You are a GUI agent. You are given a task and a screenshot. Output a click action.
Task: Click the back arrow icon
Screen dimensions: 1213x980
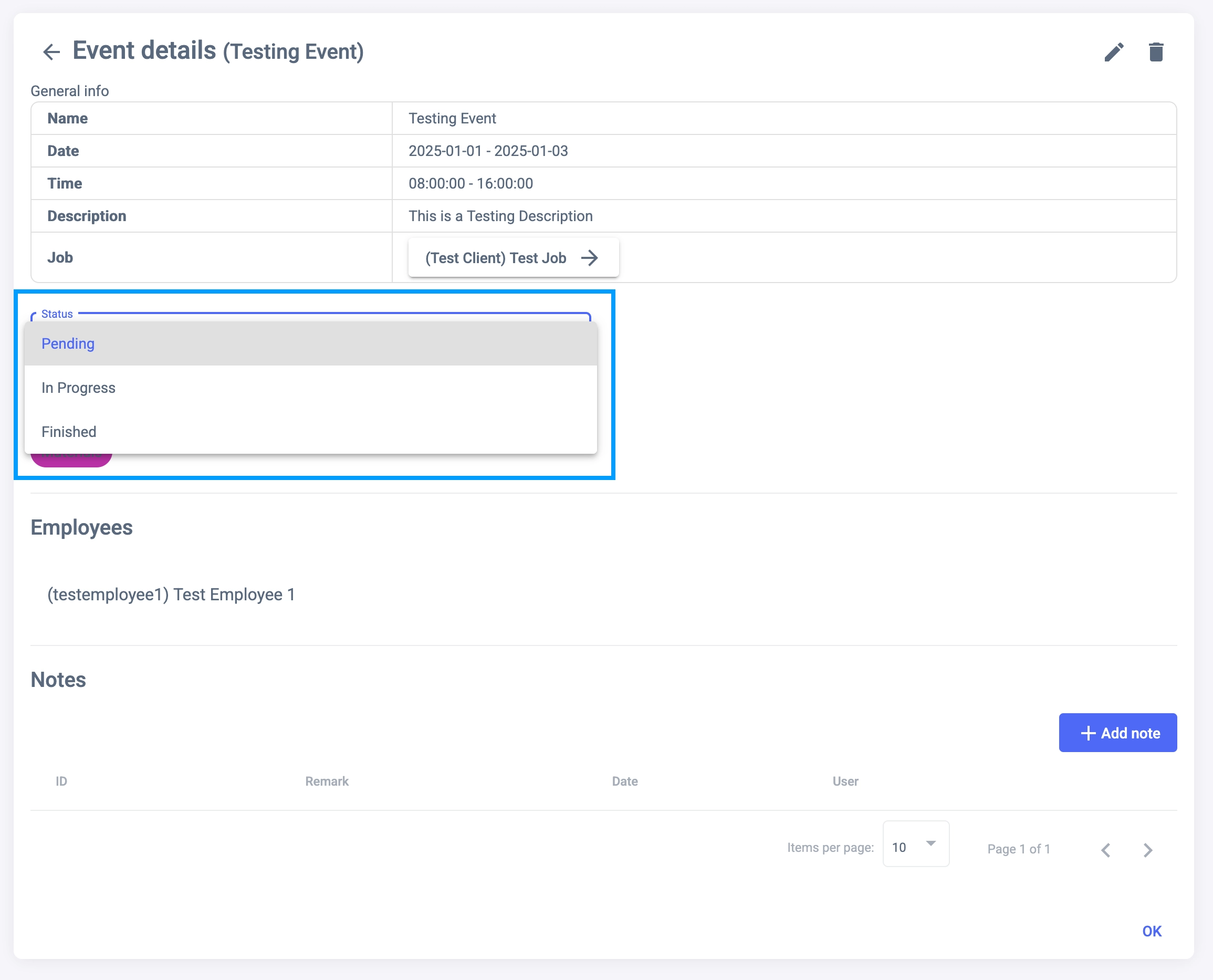(51, 52)
